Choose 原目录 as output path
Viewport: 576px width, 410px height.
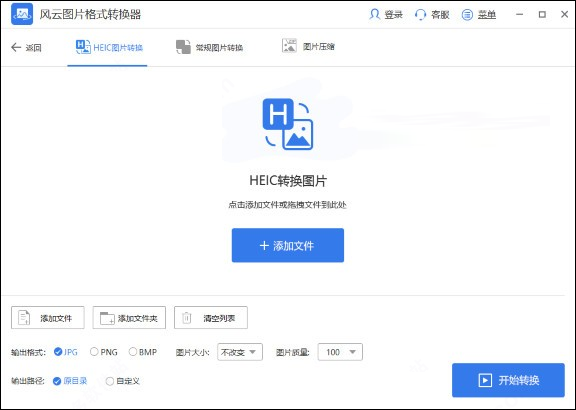pos(70,381)
